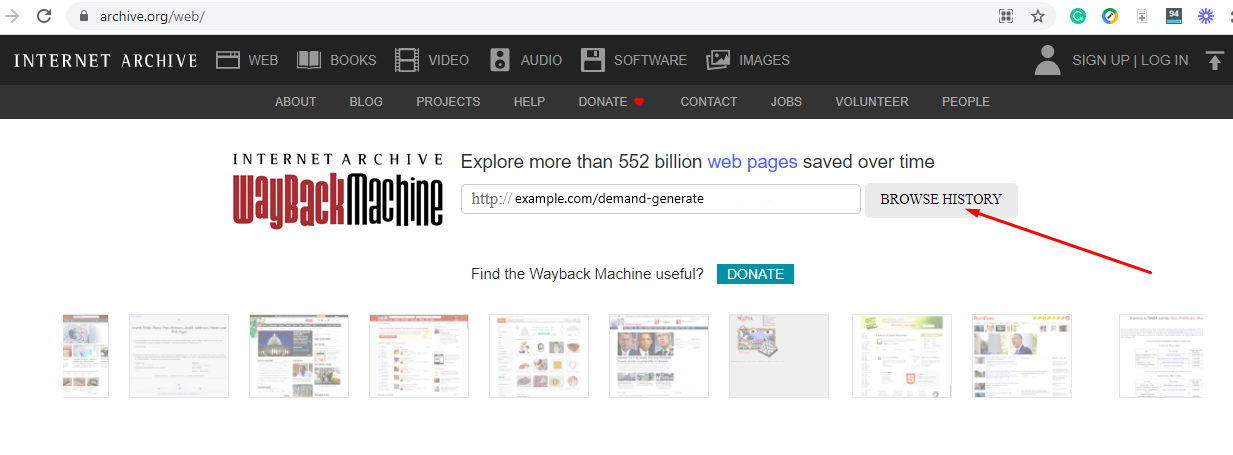Open the WEB section

[263, 60]
